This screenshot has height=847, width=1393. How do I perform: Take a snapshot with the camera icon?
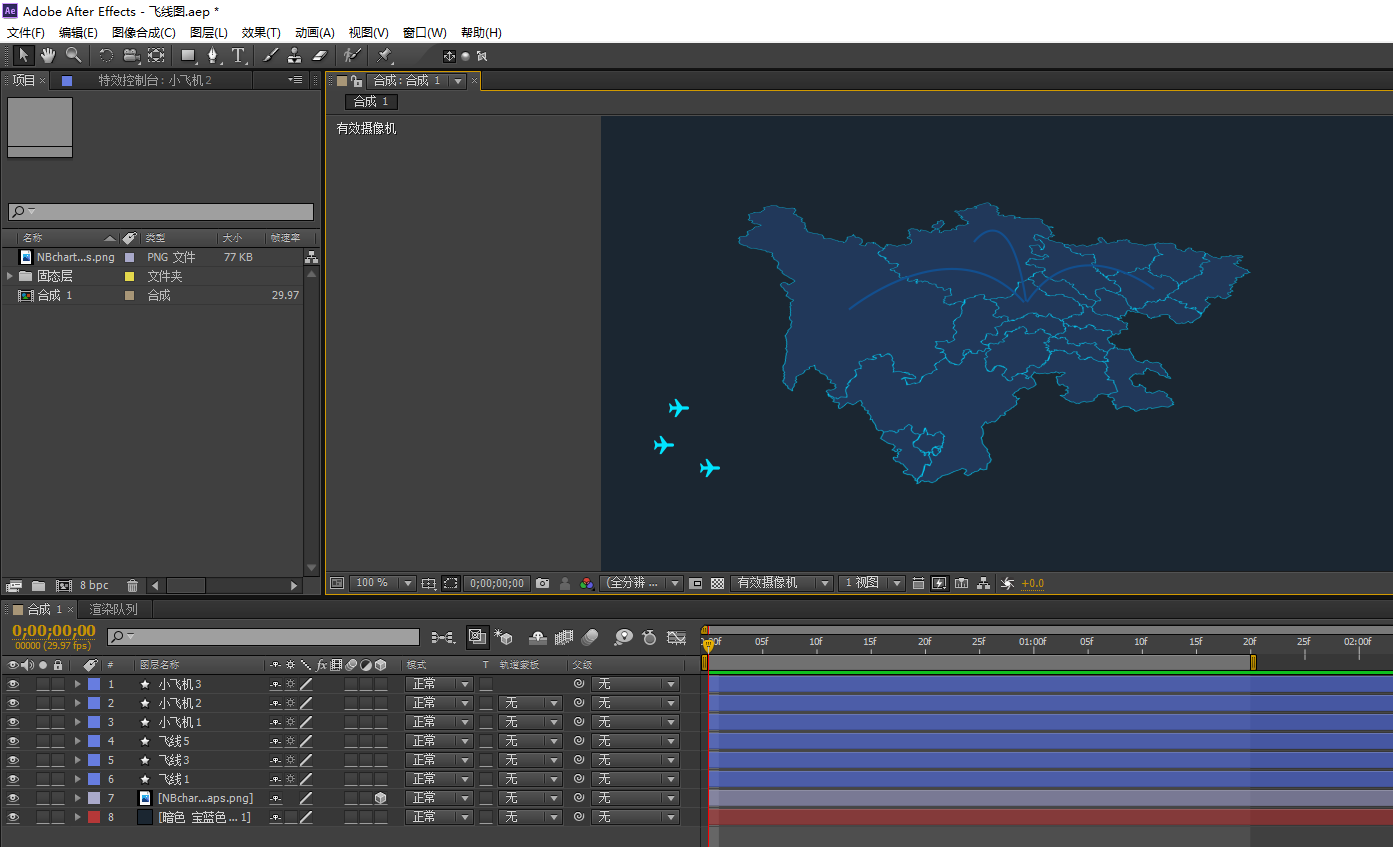click(542, 583)
